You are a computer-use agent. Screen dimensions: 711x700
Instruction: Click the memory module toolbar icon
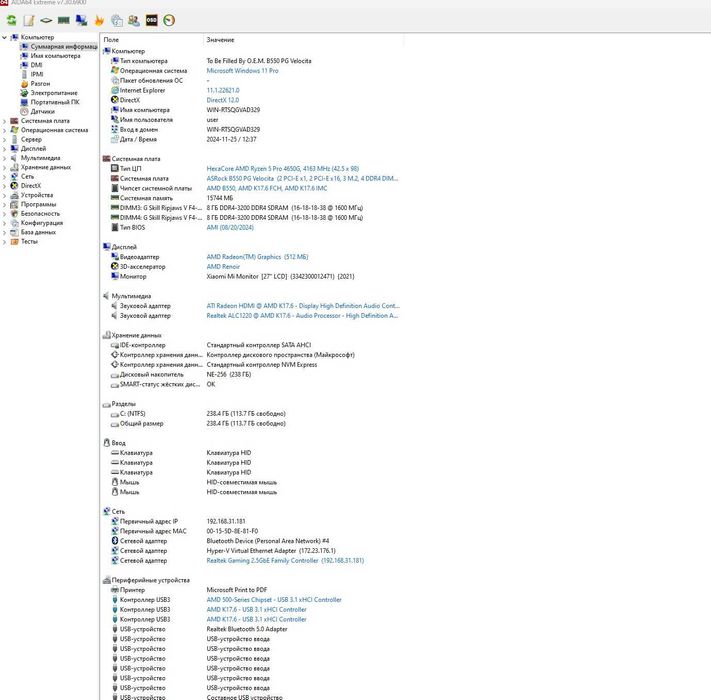(63, 20)
